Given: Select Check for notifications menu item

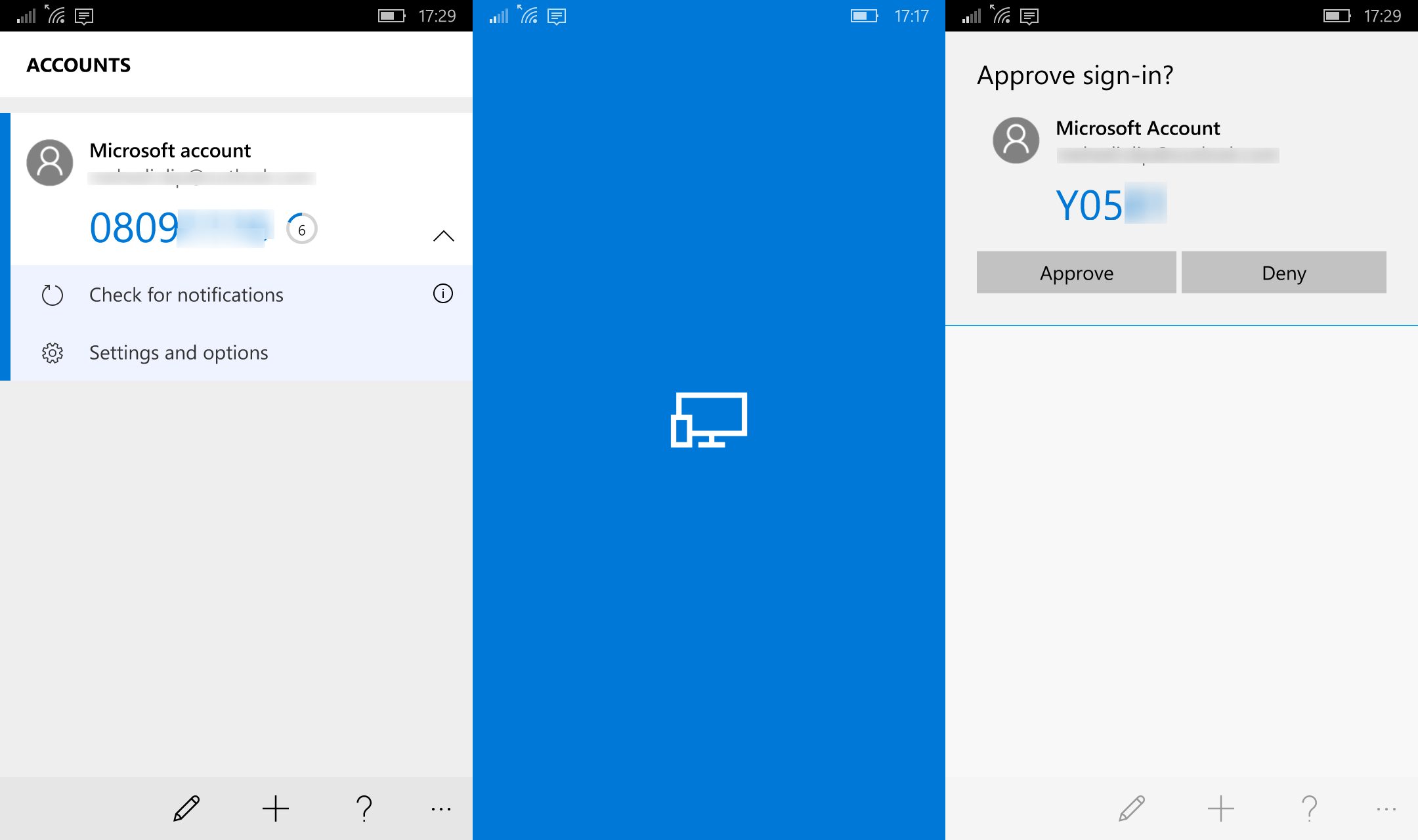Looking at the screenshot, I should (x=186, y=294).
